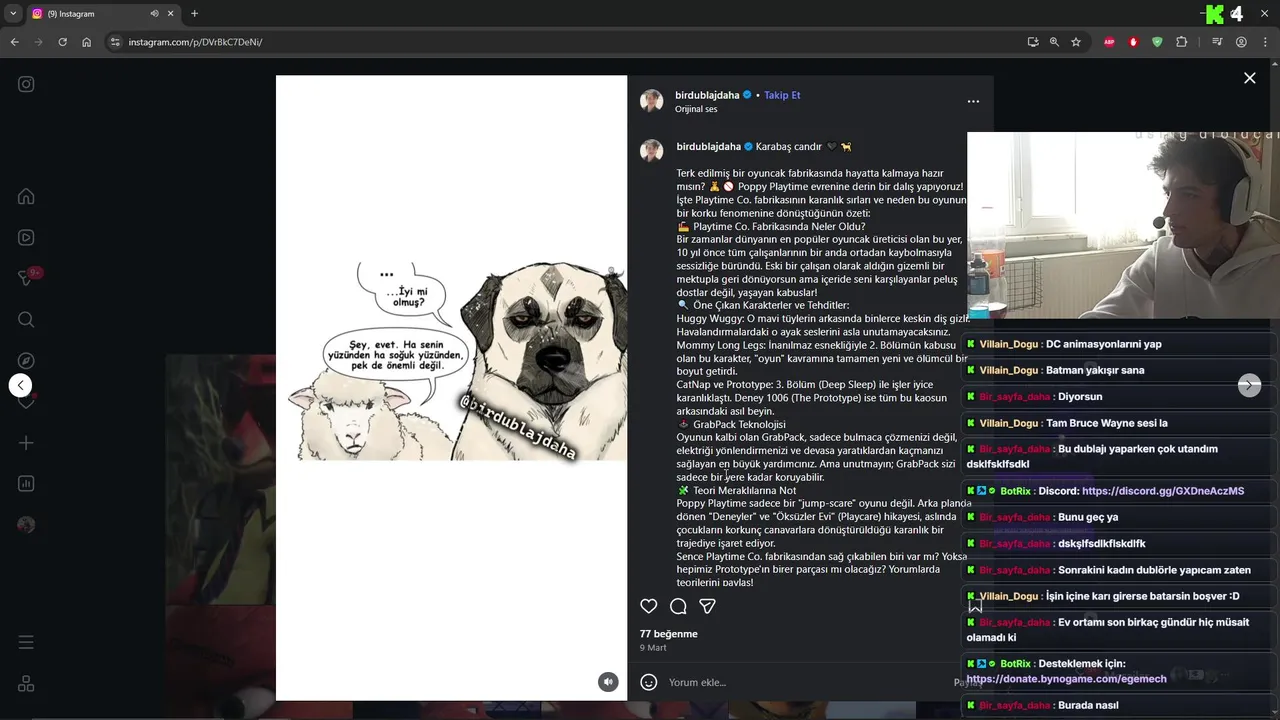Image resolution: width=1280 pixels, height=720 pixels.
Task: Select the Instagram browser tab
Action: [x=104, y=14]
